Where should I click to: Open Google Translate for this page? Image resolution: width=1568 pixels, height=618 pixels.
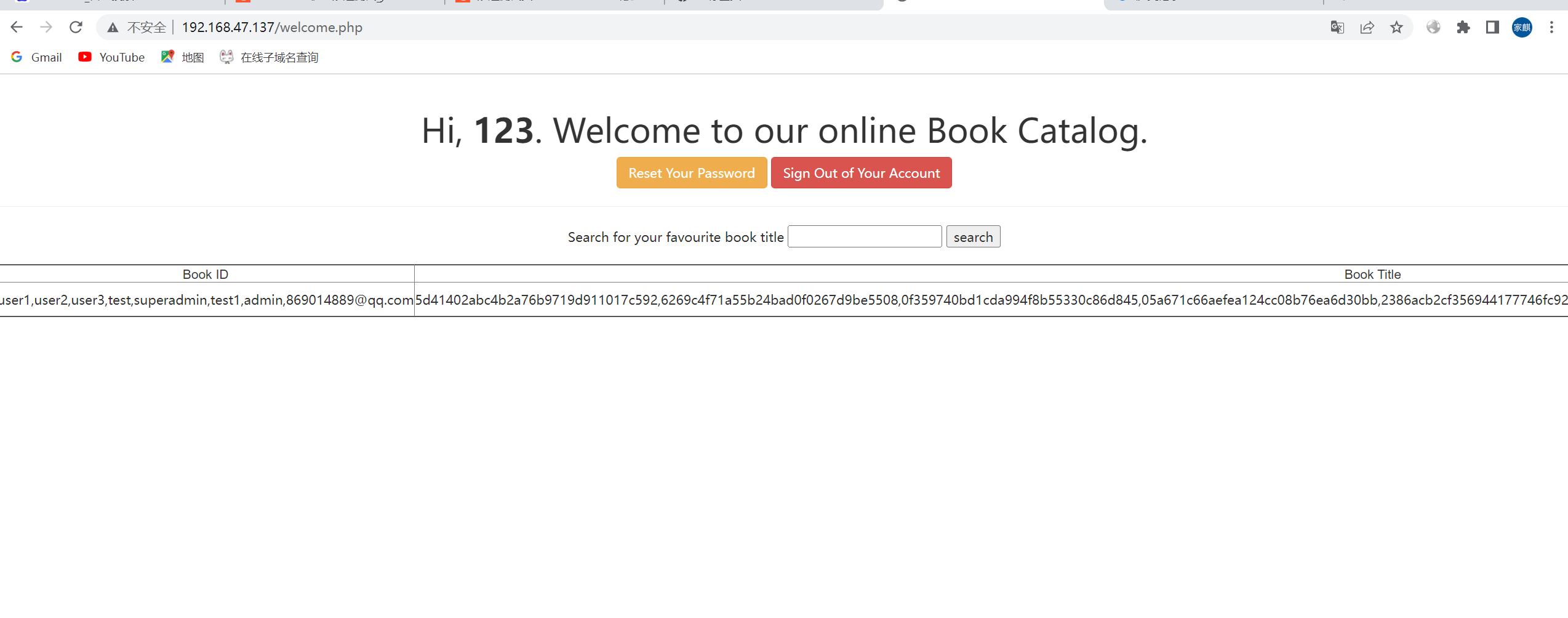click(x=1336, y=27)
